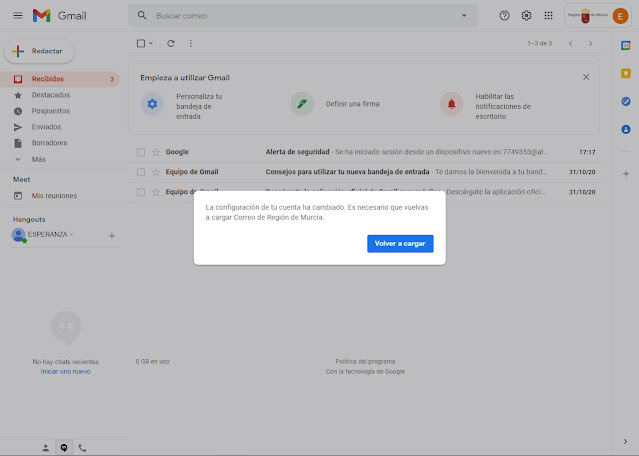This screenshot has width=639, height=456.
Task: Click Volver a cargar button
Action: [400, 243]
